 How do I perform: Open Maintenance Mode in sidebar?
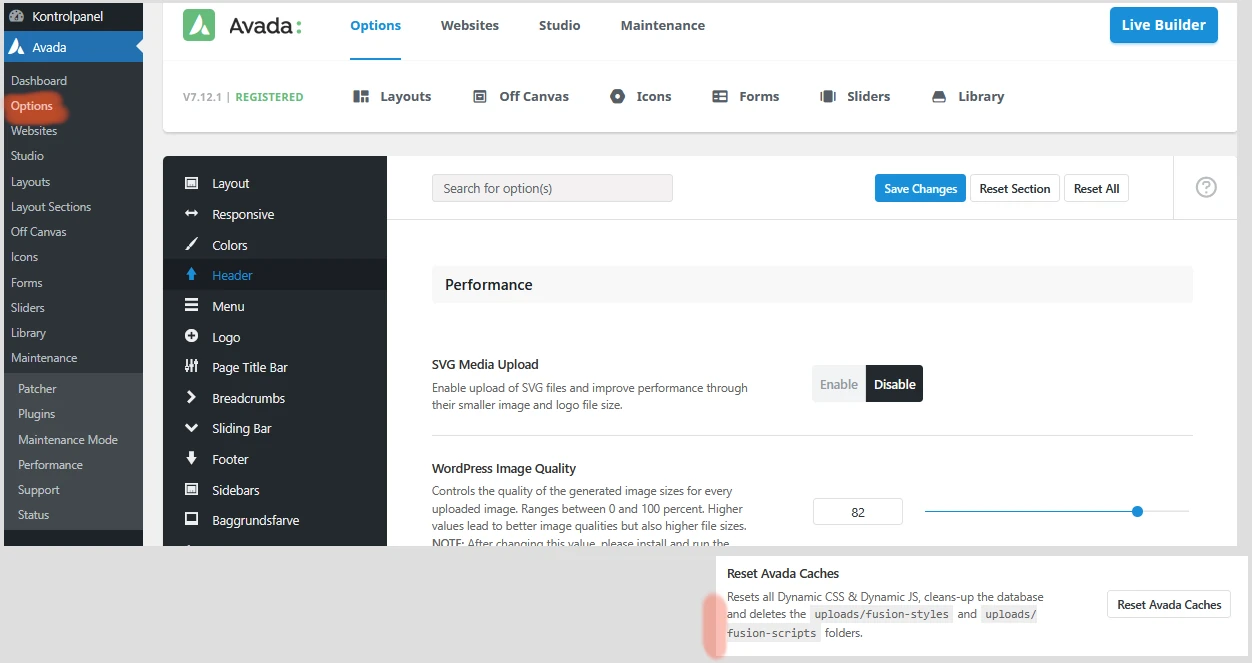point(68,439)
